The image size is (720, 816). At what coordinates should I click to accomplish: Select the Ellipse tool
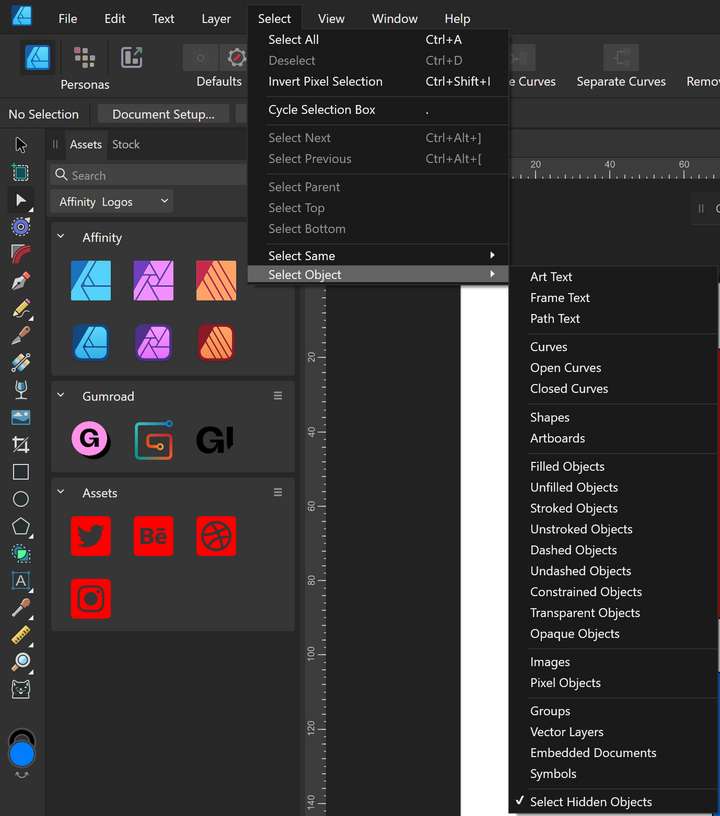(21, 499)
